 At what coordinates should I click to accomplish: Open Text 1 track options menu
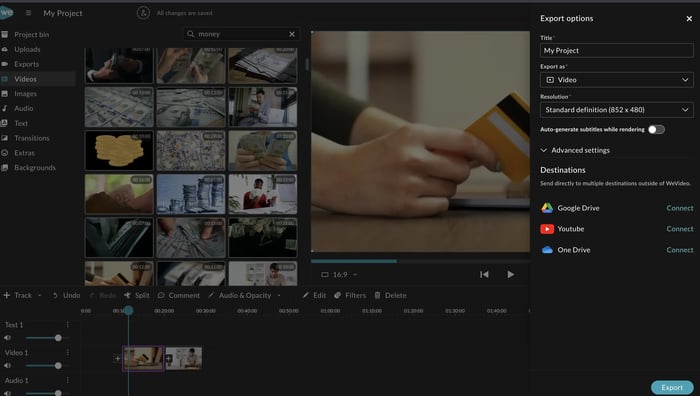pyautogui.click(x=67, y=325)
